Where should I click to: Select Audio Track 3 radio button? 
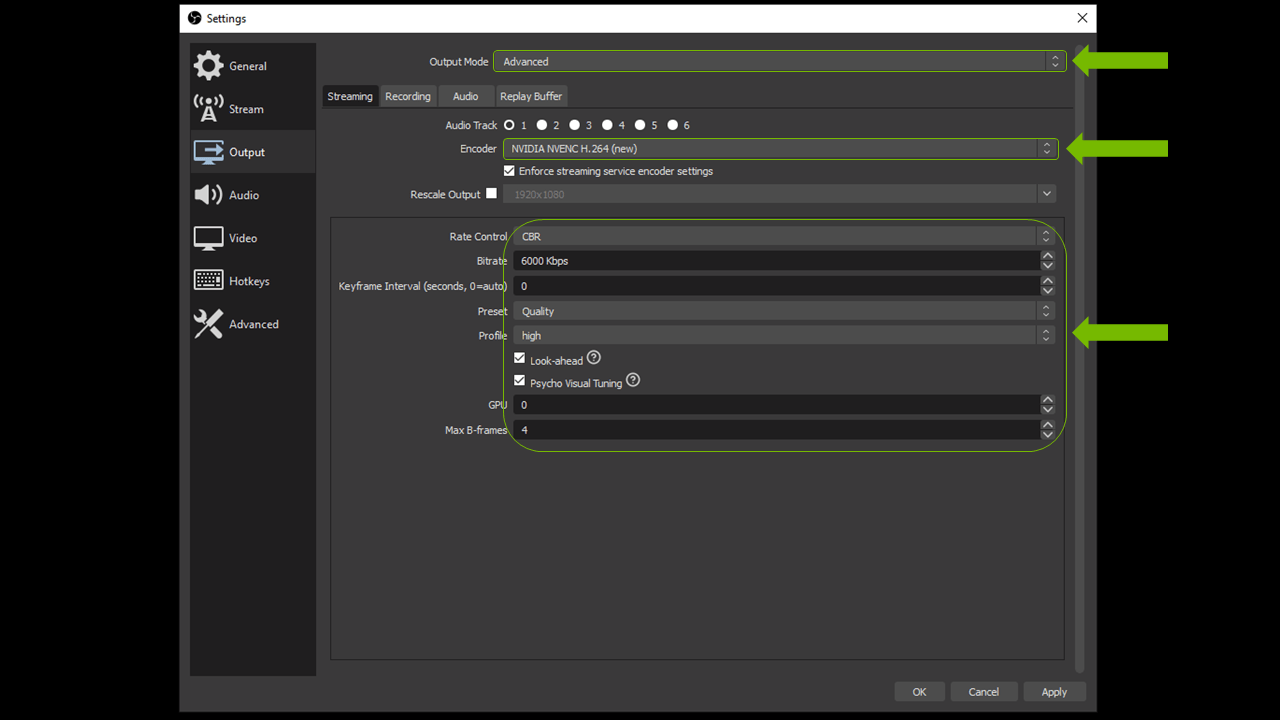(577, 125)
